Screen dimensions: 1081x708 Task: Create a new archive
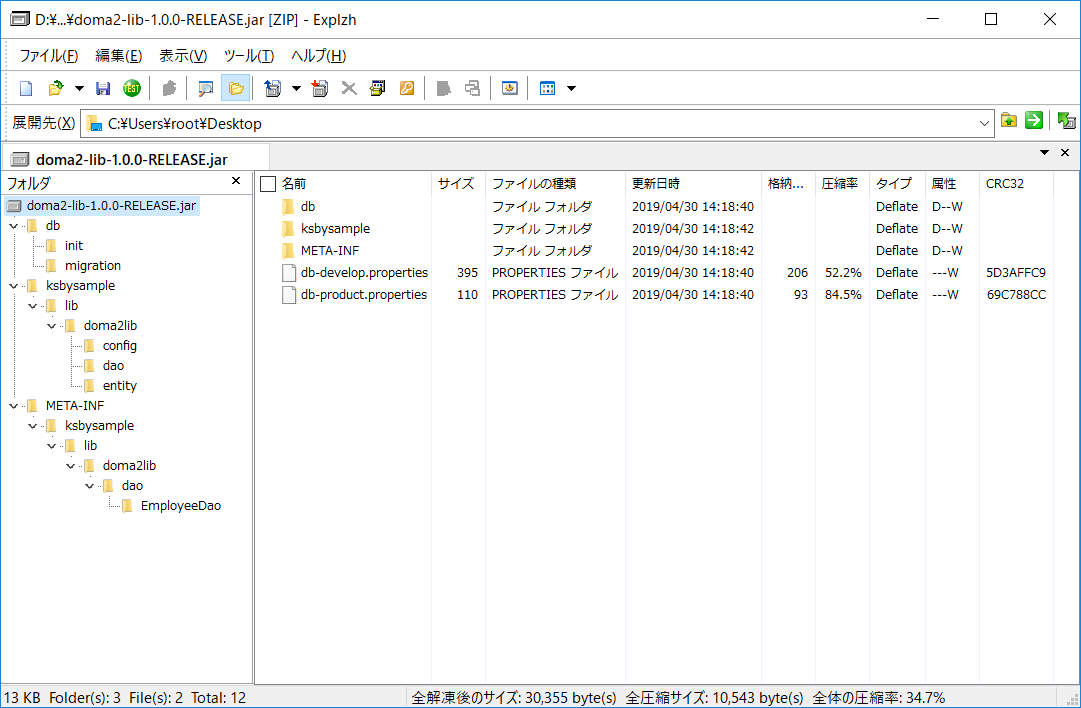26,88
